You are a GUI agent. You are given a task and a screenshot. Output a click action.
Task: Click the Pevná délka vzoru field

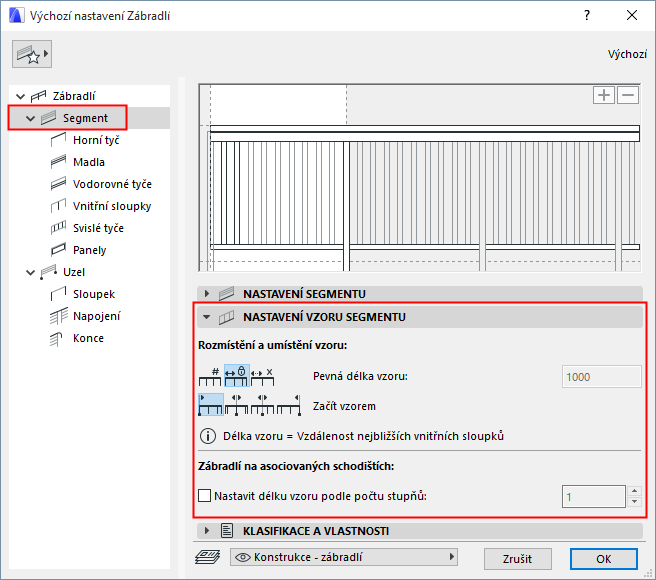[601, 377]
